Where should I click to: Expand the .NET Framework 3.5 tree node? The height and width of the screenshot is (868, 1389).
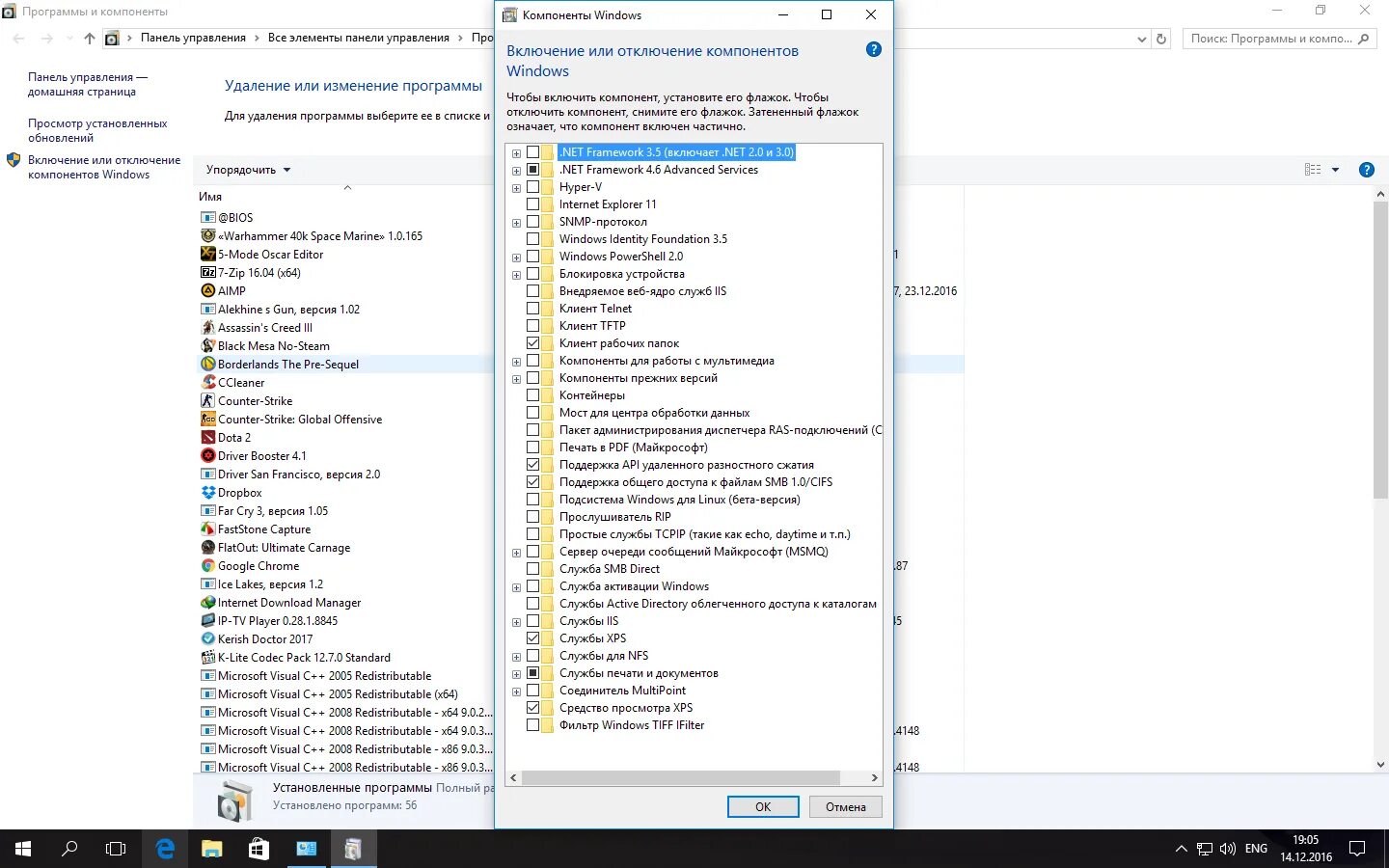point(516,153)
